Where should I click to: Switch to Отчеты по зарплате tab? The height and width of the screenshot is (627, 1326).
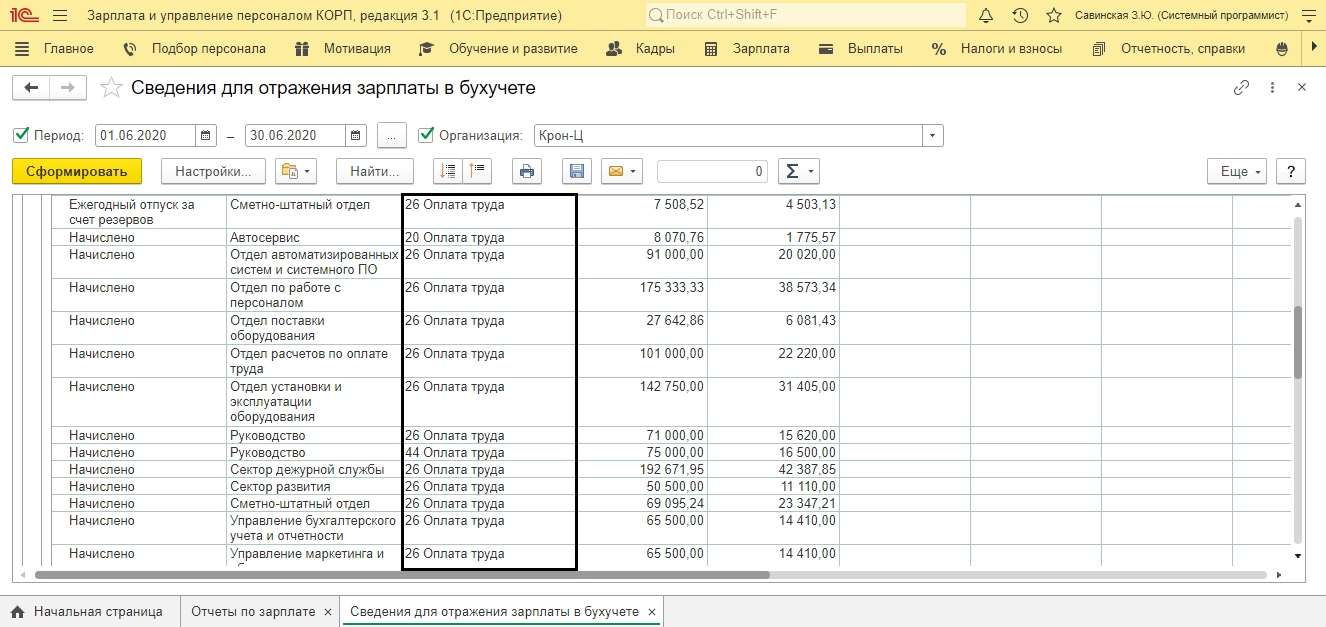click(252, 611)
